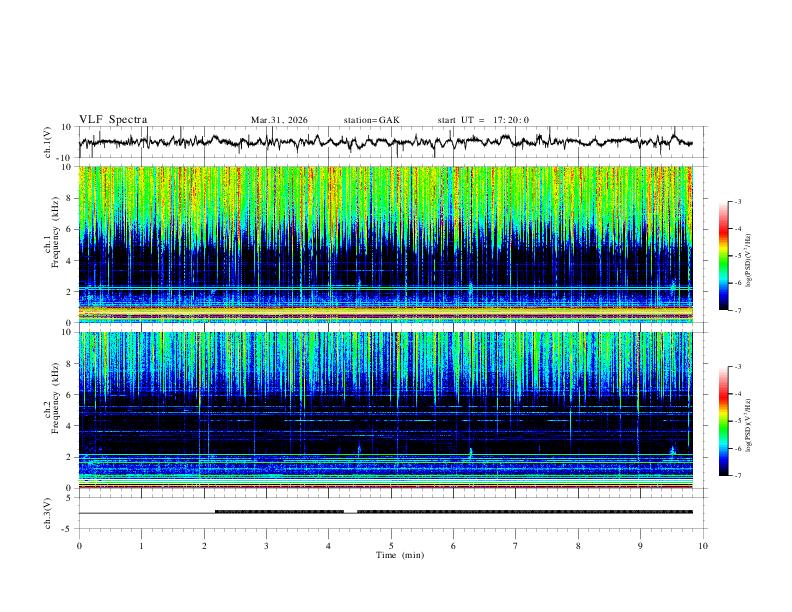Click the ch.2 color bar "log(PSD)" label
Viewport: 792px width, 612px height.
coord(748,425)
